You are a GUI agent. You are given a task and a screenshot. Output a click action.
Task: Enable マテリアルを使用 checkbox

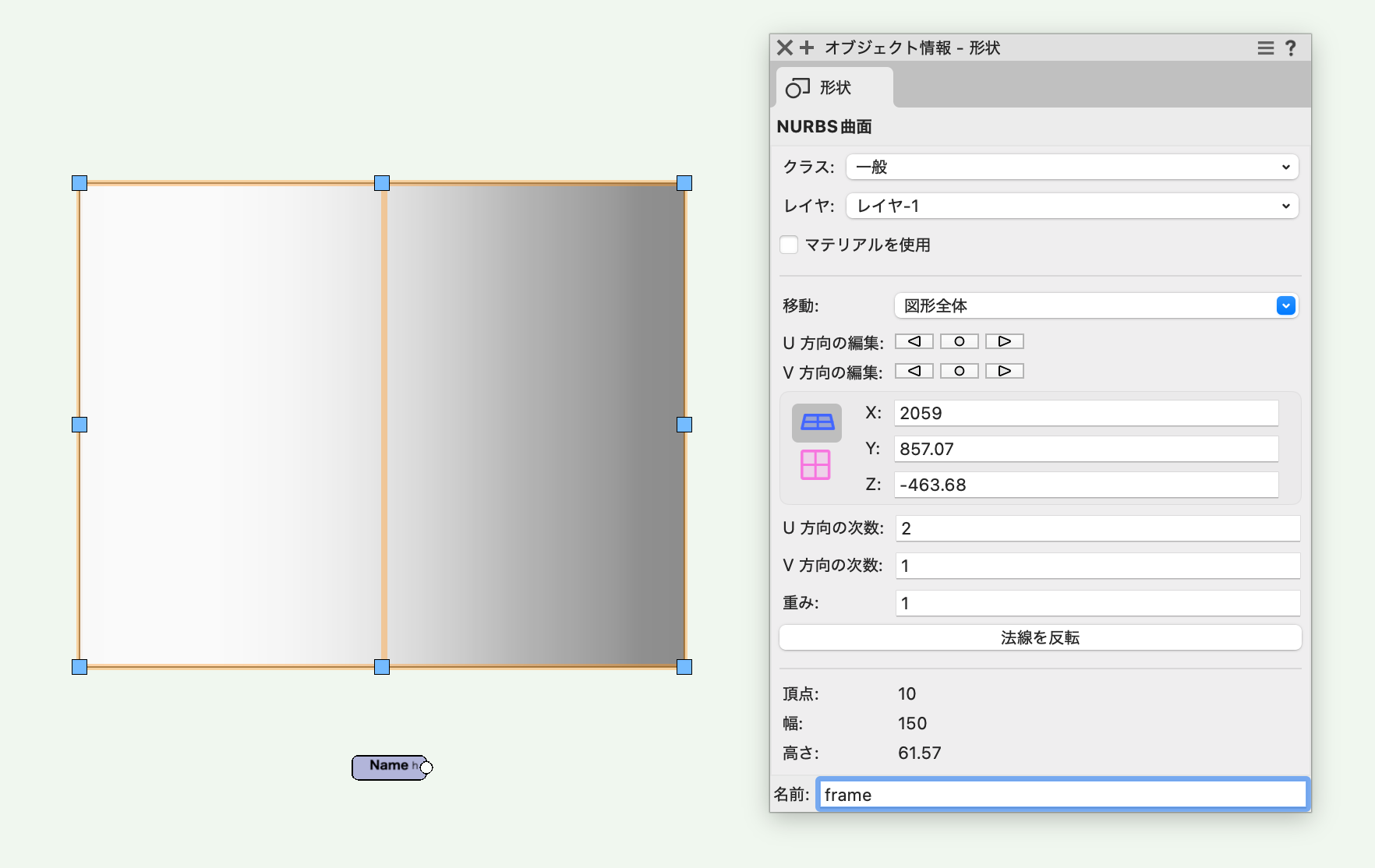click(789, 245)
